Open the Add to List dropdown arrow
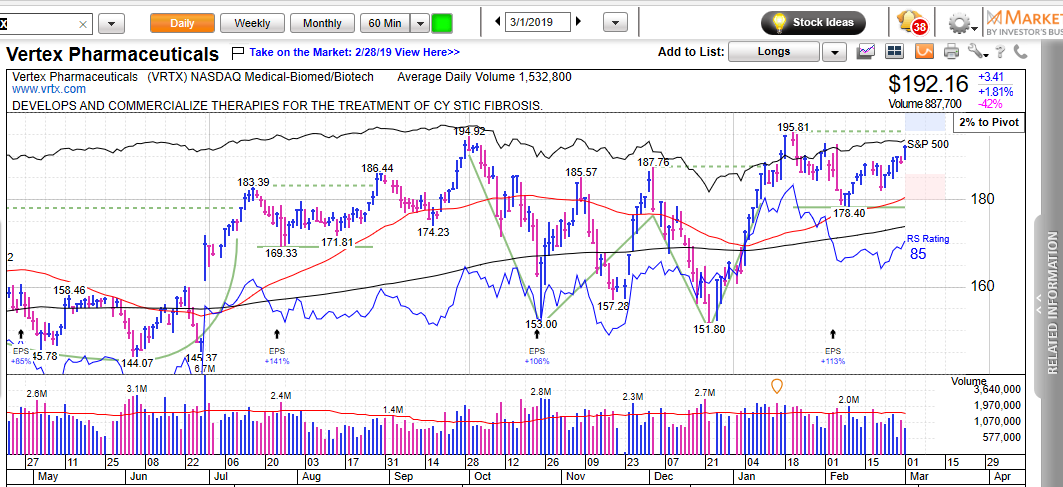 click(835, 52)
